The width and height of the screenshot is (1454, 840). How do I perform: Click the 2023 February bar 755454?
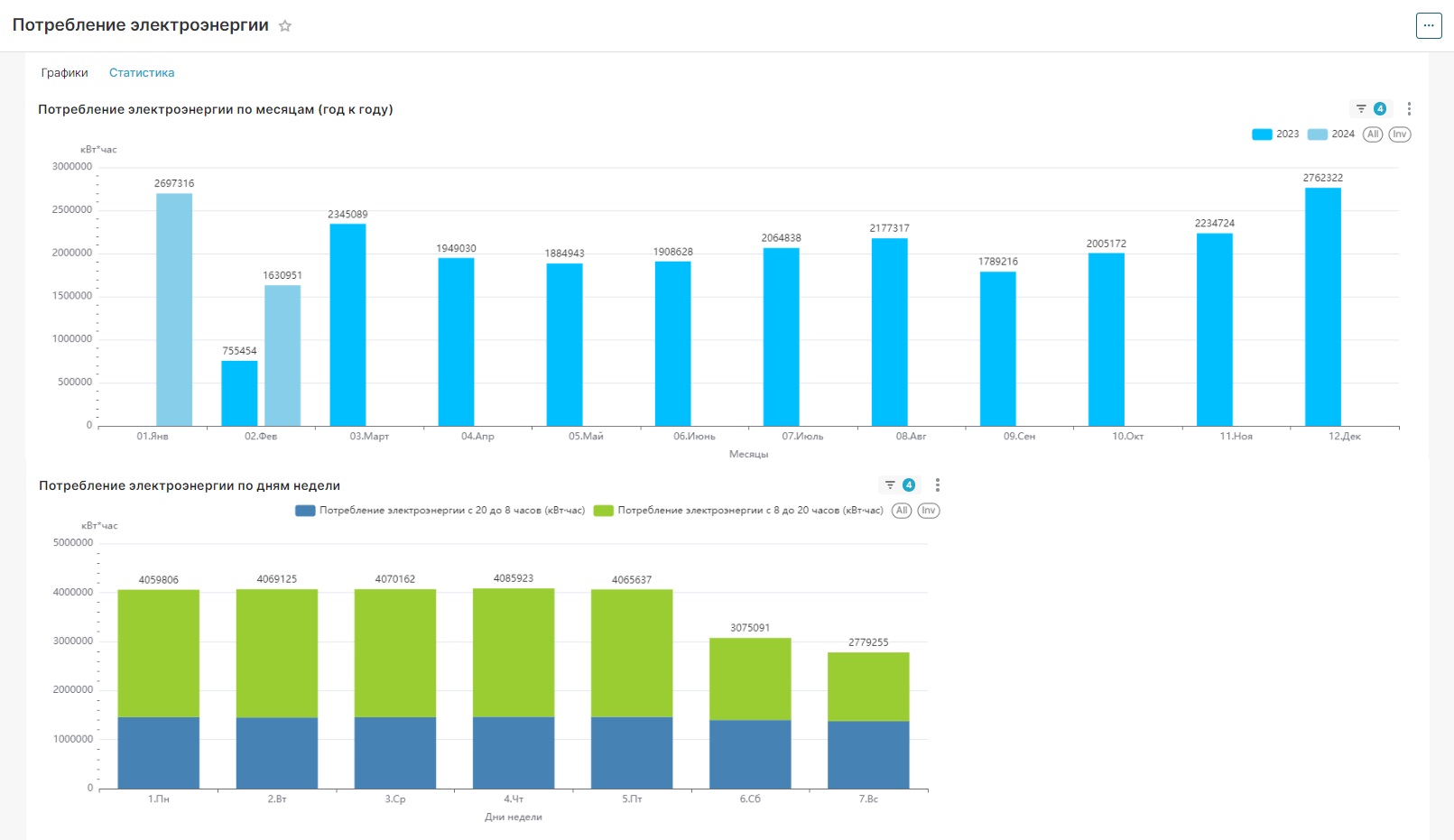pos(239,393)
